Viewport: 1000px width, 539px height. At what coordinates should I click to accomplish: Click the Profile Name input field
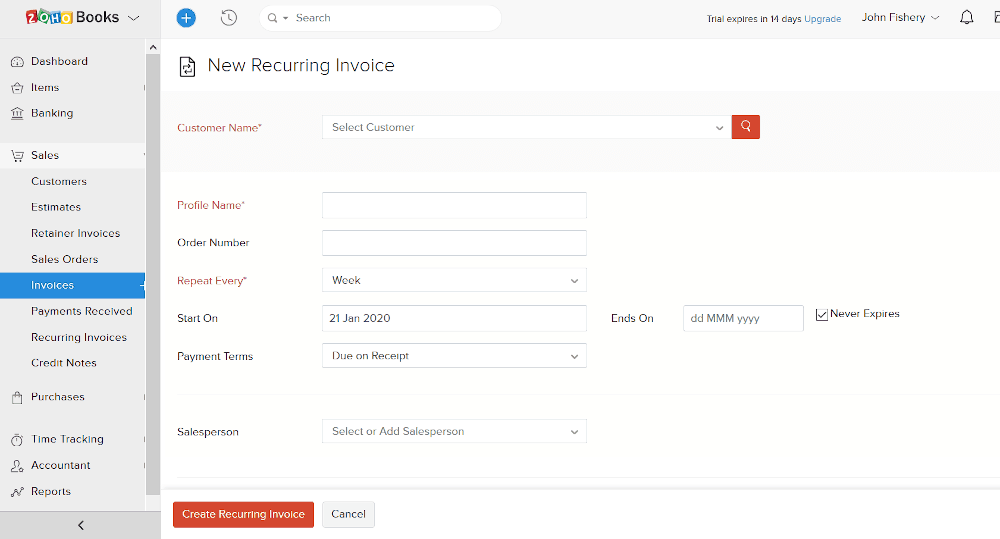[x=454, y=205]
